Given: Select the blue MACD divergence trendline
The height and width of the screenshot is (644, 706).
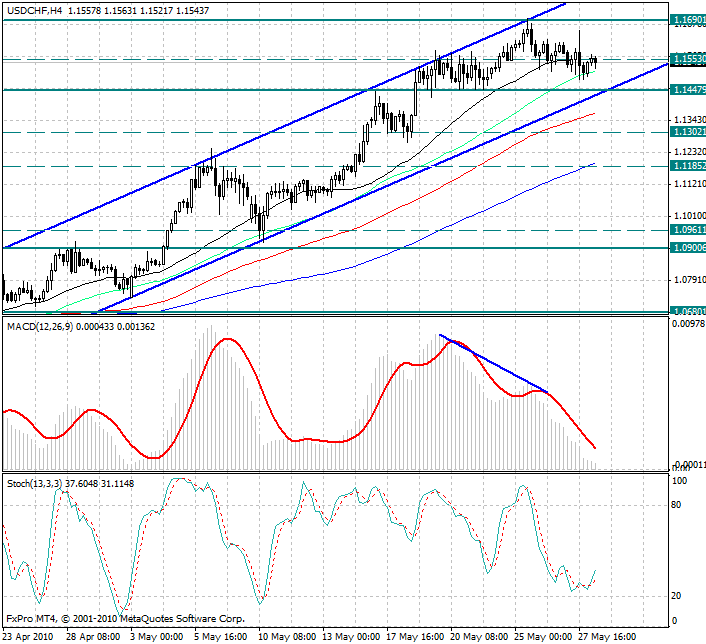Looking at the screenshot, I should (493, 363).
